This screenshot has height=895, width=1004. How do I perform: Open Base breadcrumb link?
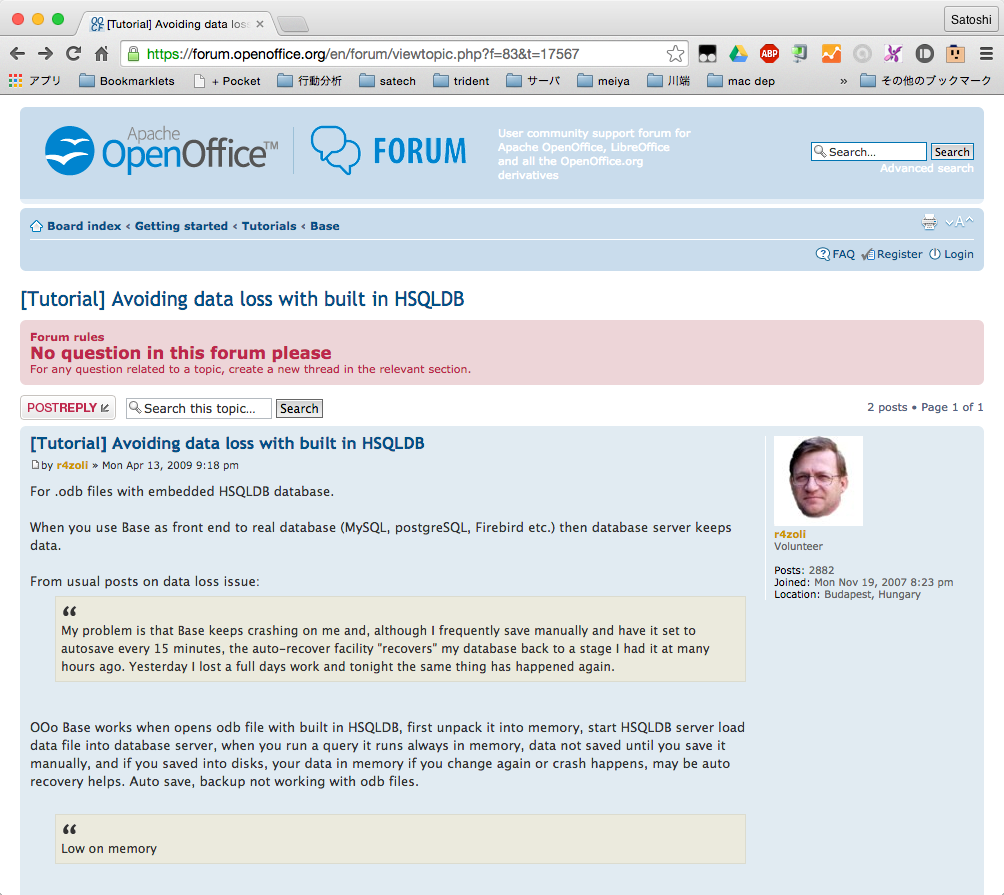325,226
